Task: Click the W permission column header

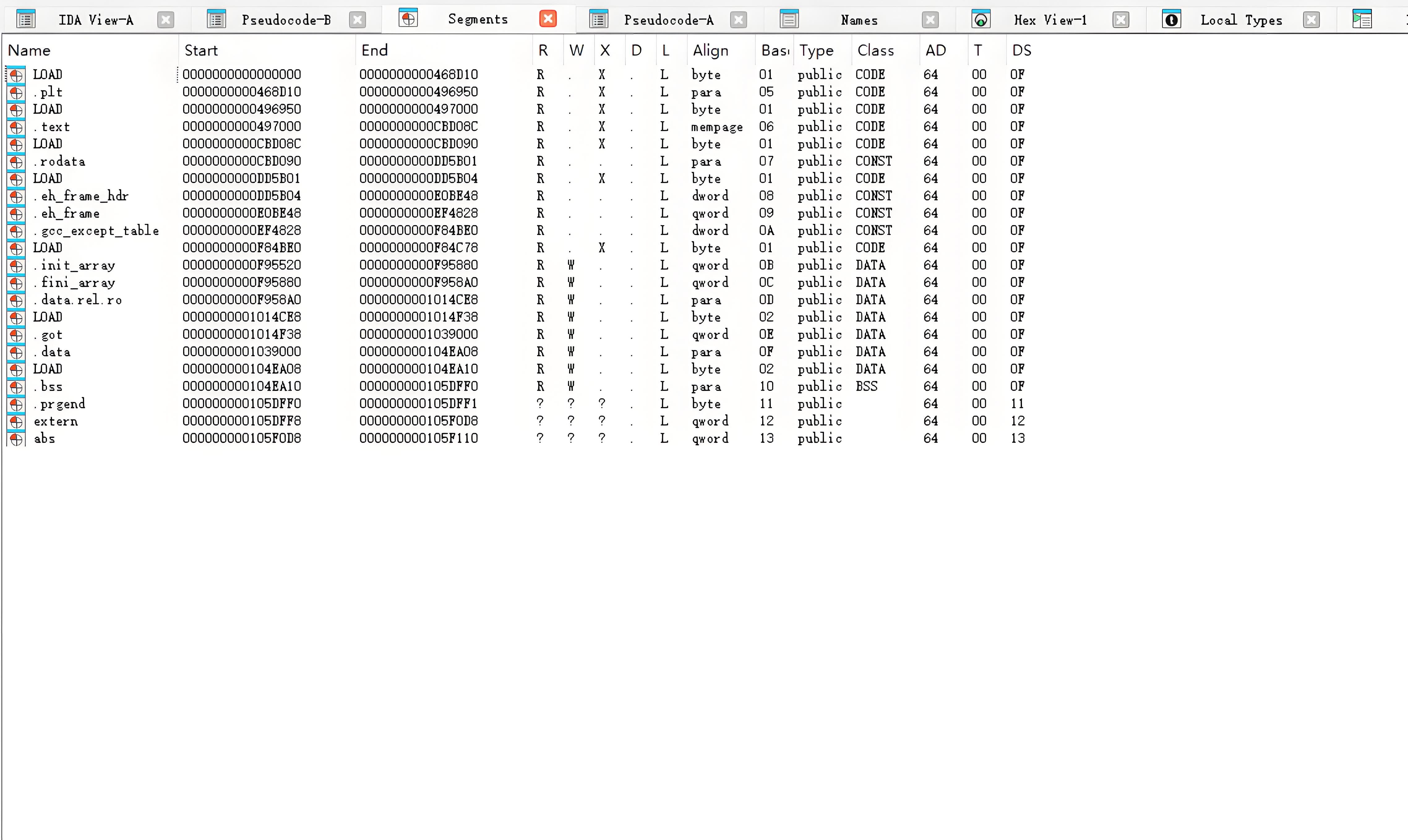Action: click(578, 50)
